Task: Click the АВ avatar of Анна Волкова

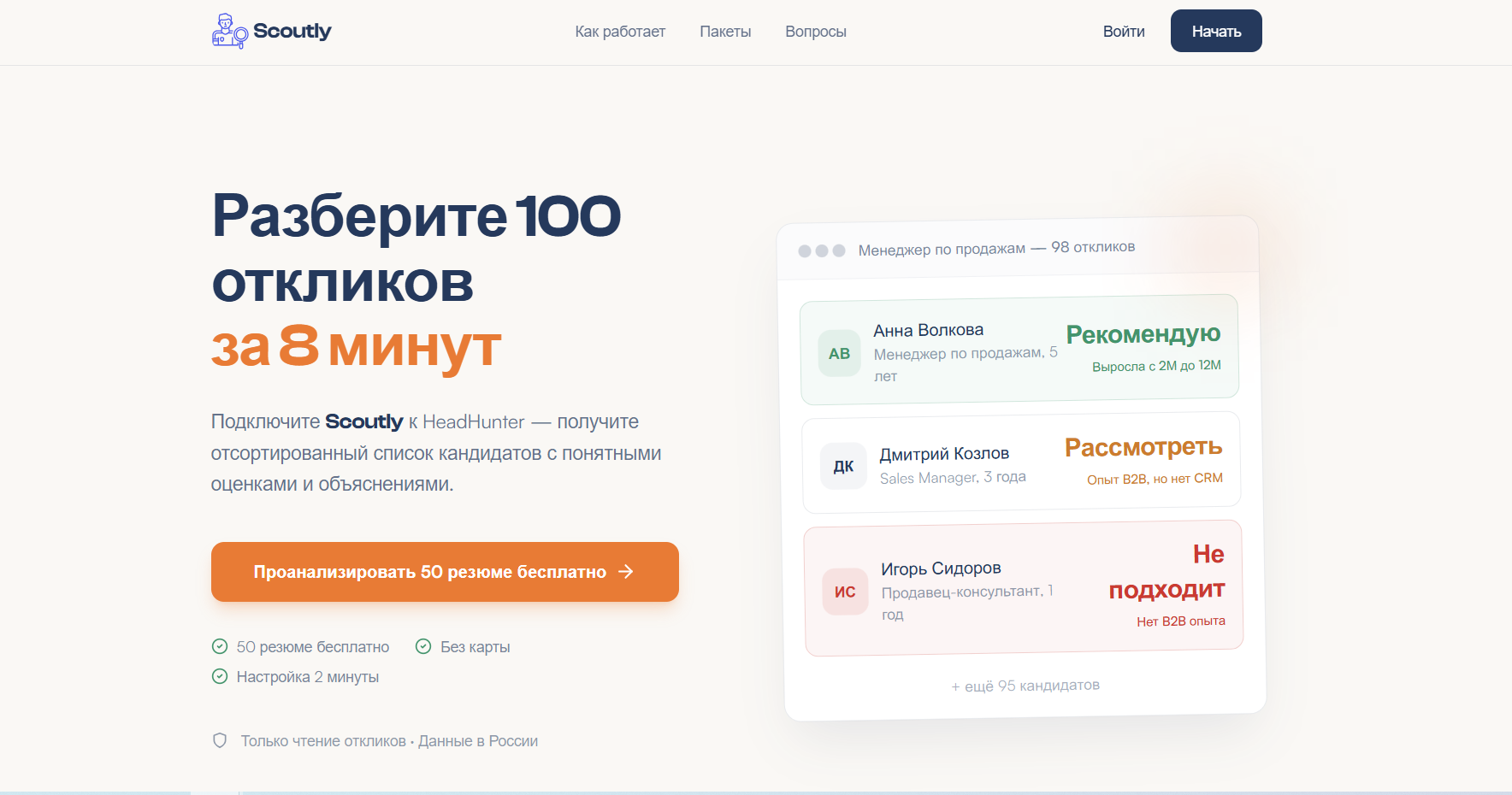Action: pos(840,353)
